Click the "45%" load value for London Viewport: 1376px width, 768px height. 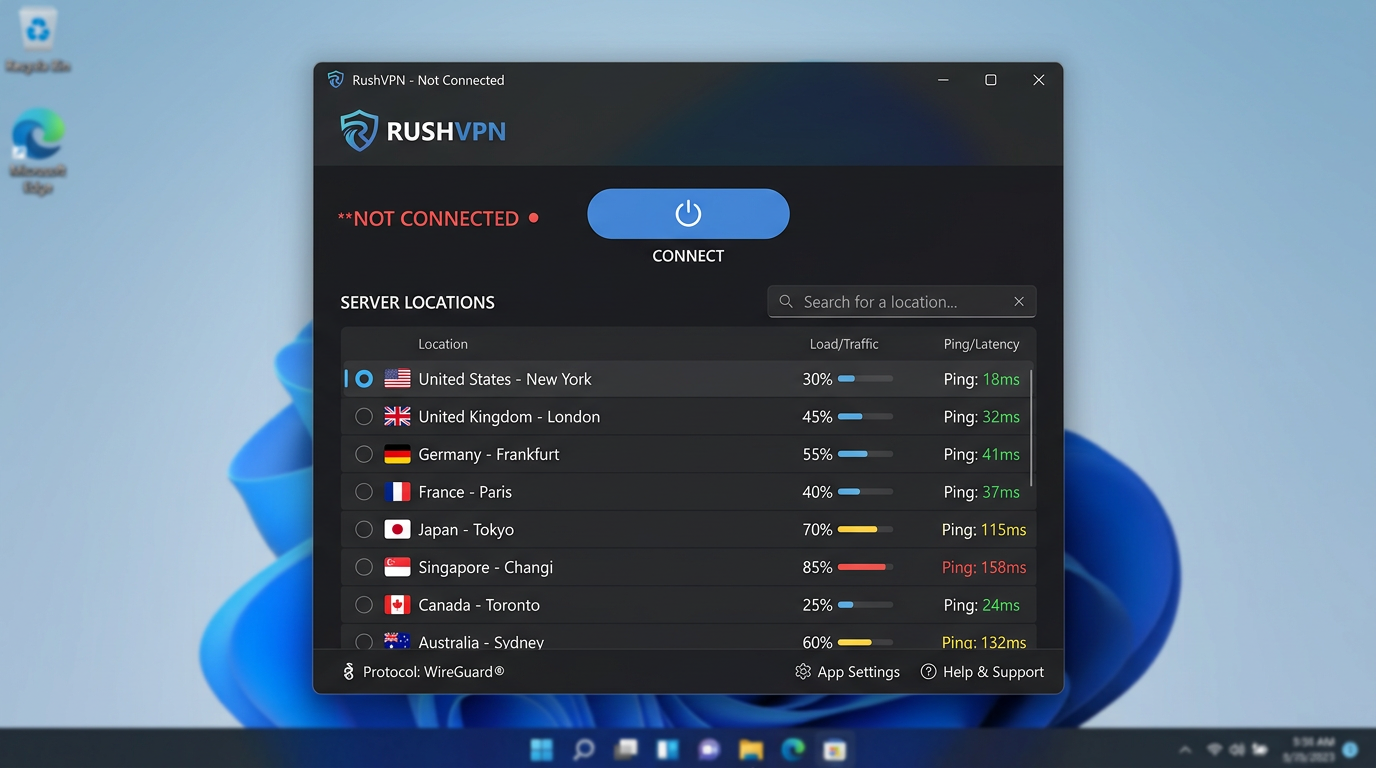point(817,417)
